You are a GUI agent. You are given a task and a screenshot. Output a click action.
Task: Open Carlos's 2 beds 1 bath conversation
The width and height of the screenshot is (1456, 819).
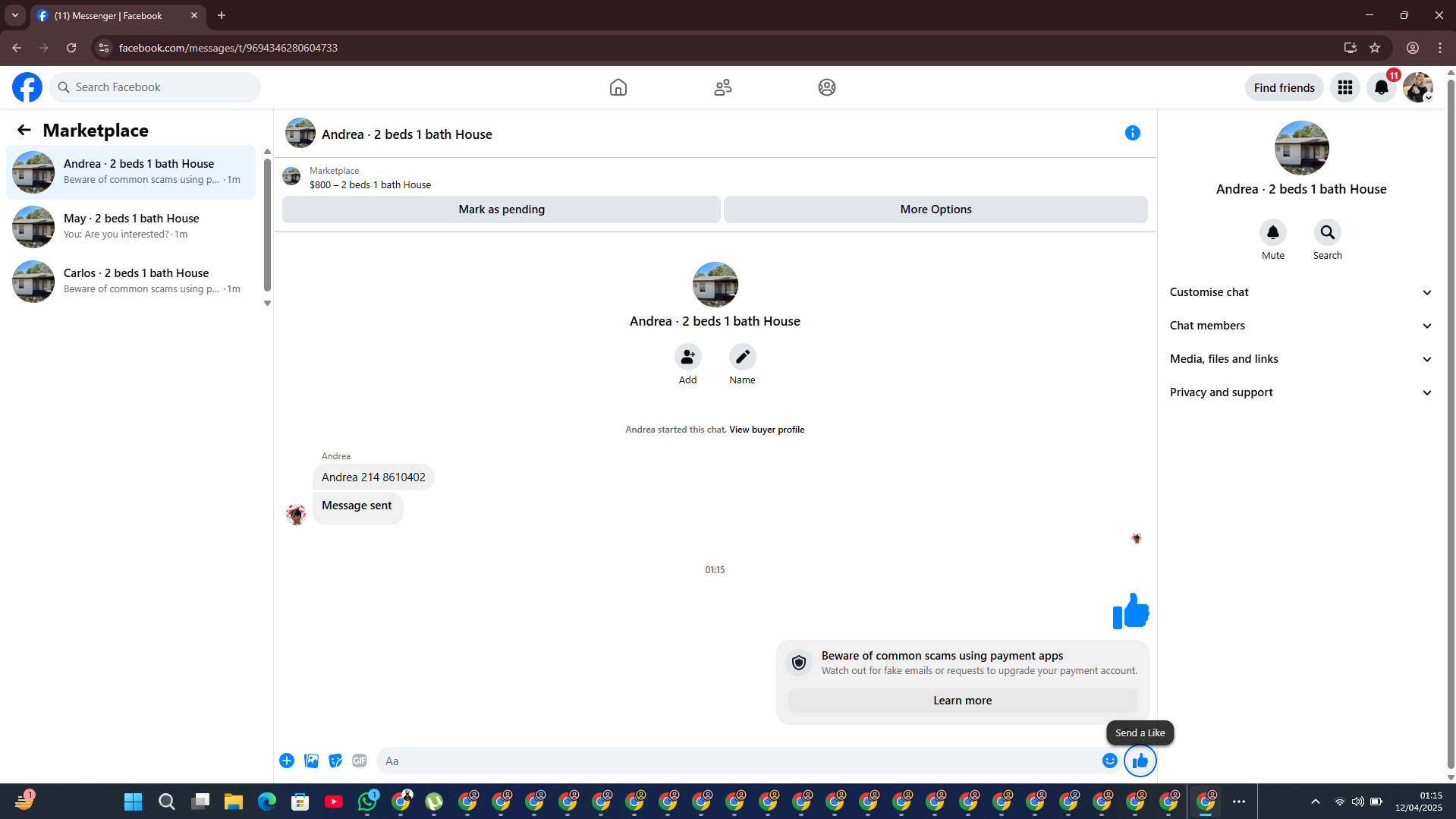coord(131,282)
